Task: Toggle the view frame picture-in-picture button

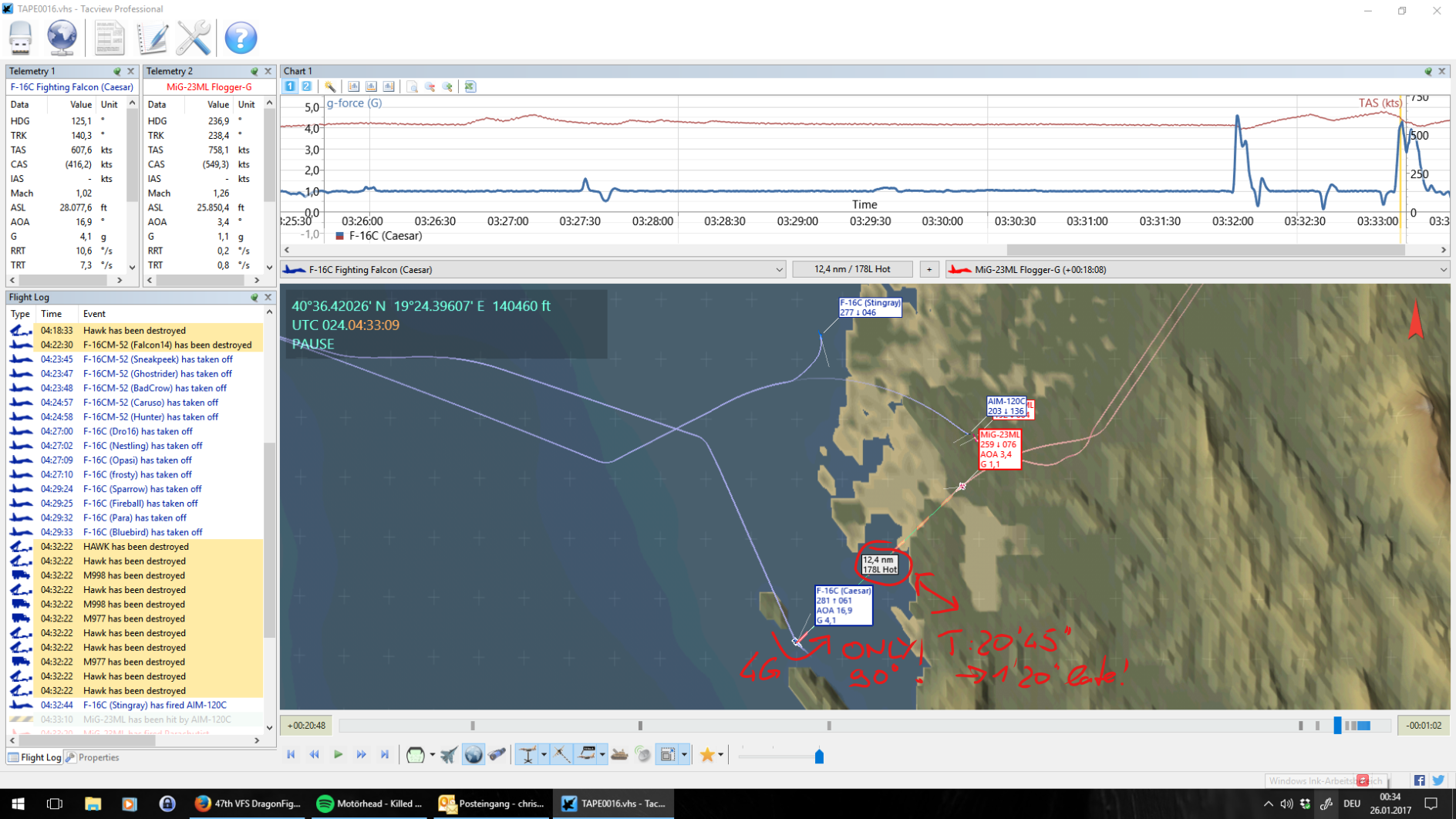Action: click(x=668, y=755)
